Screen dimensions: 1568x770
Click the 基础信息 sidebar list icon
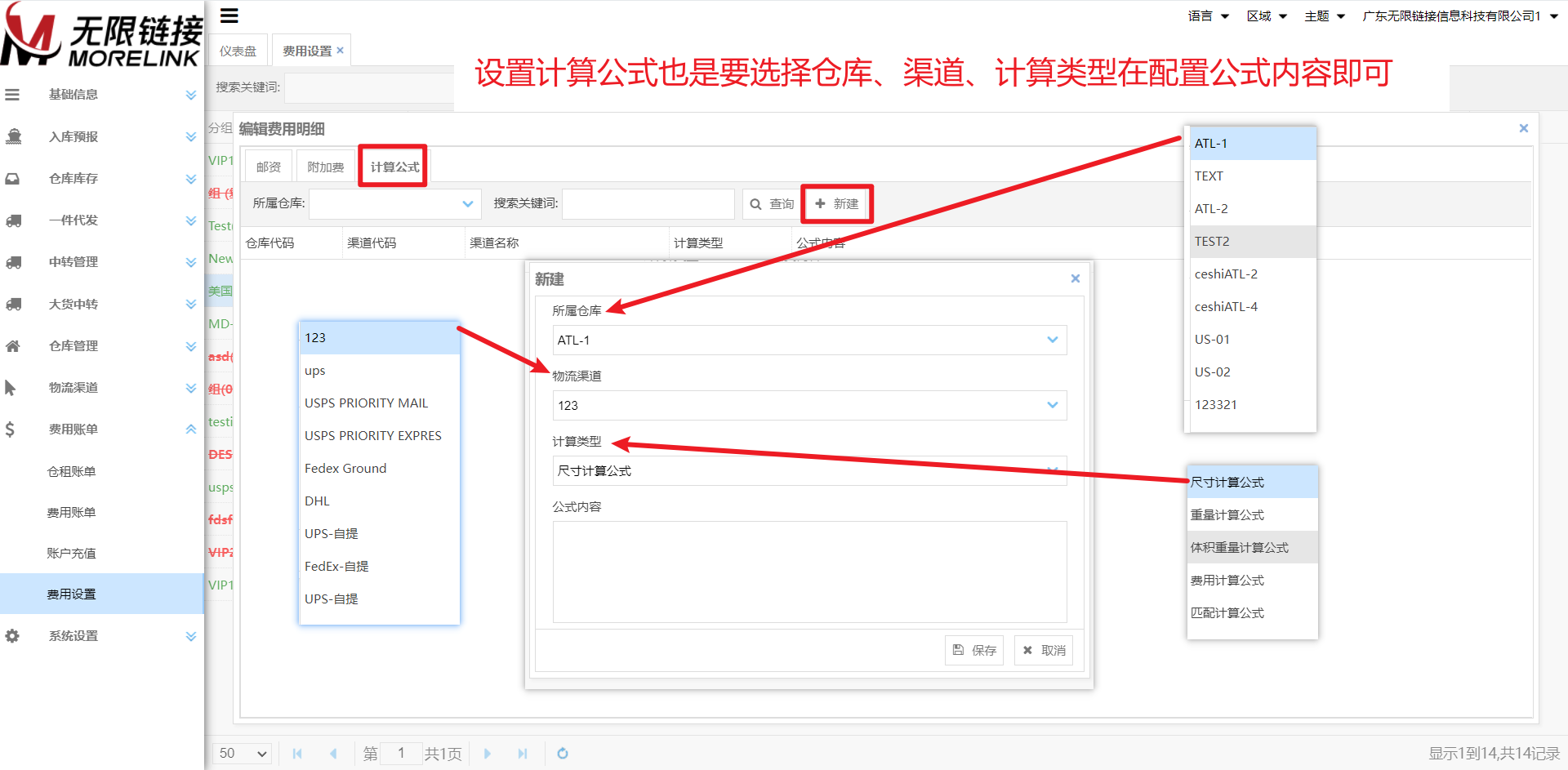(x=12, y=95)
